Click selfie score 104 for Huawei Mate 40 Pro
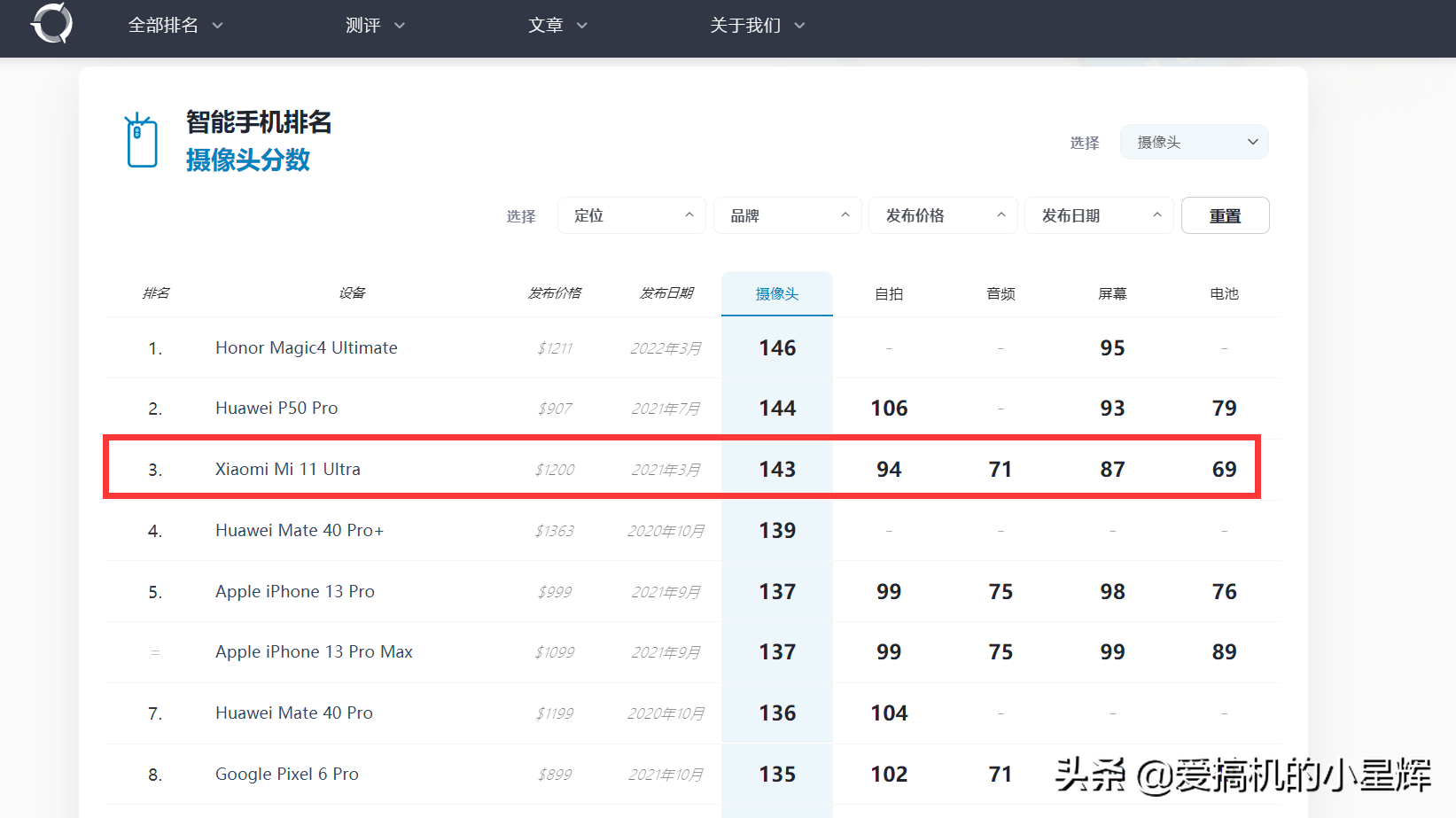The width and height of the screenshot is (1456, 818). [x=889, y=713]
